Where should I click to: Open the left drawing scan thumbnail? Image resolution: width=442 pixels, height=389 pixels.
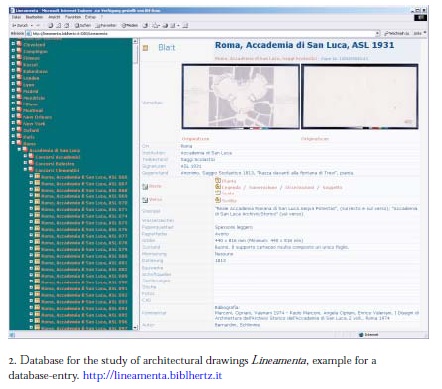pyautogui.click(x=241, y=96)
